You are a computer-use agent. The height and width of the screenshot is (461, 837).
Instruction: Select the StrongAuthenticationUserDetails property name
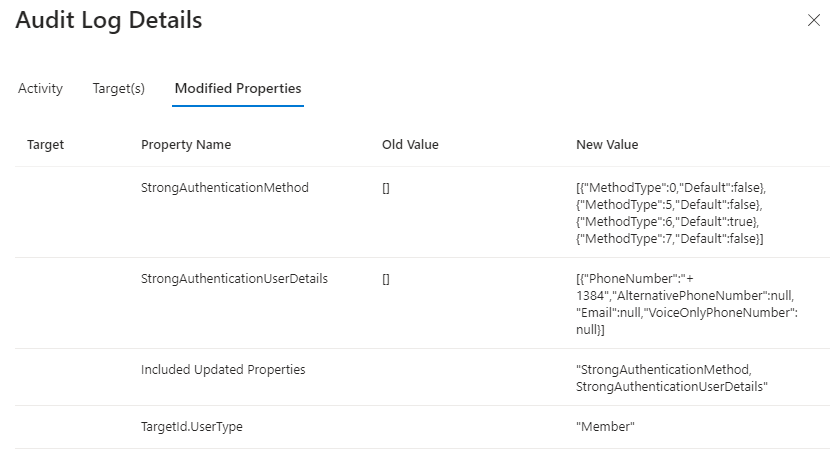tap(234, 278)
